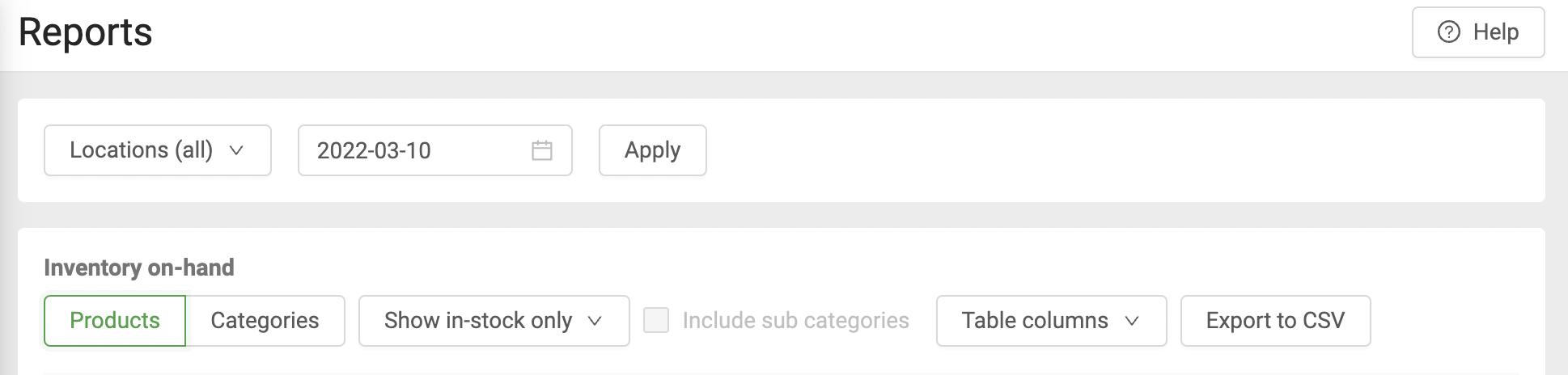1568x375 pixels.
Task: Switch to the Products tab
Action: [x=115, y=321]
